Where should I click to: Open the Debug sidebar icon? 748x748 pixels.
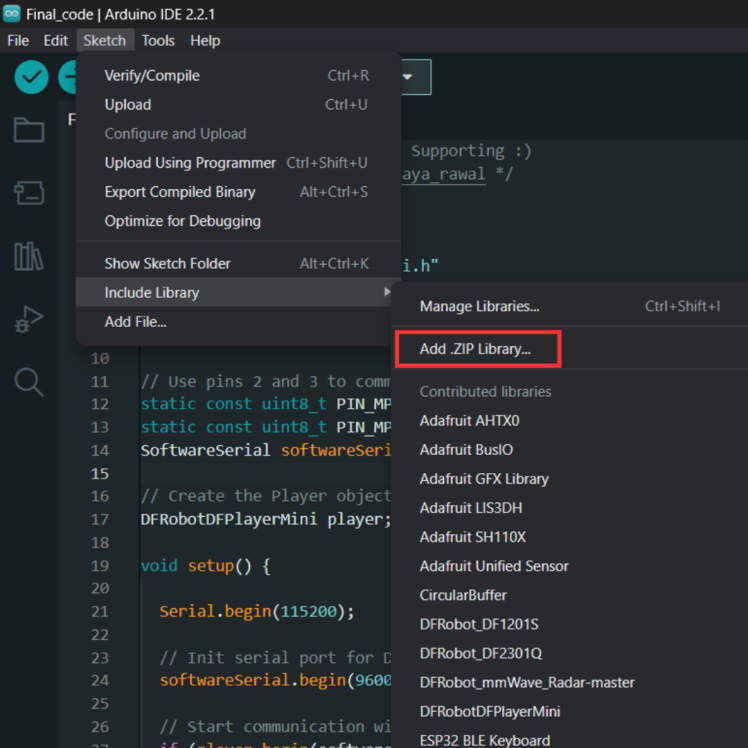pos(29,320)
